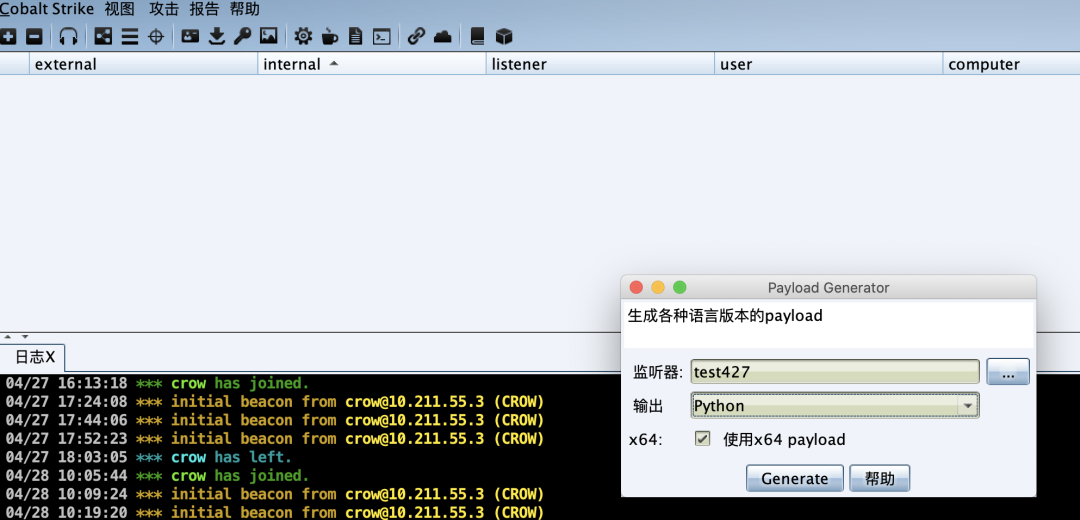The width and height of the screenshot is (1080, 520).
Task: Click the log entry at 04/28 10:19:20
Action: click(275, 513)
